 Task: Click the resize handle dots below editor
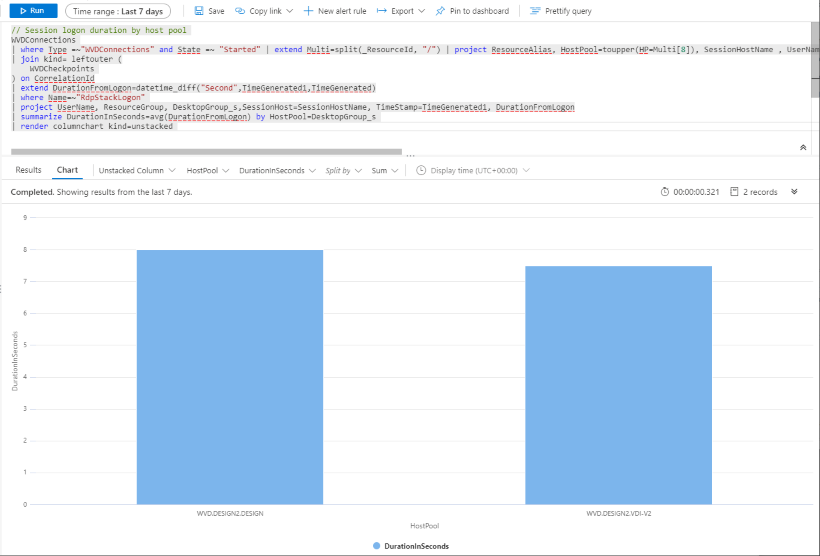tap(411, 155)
